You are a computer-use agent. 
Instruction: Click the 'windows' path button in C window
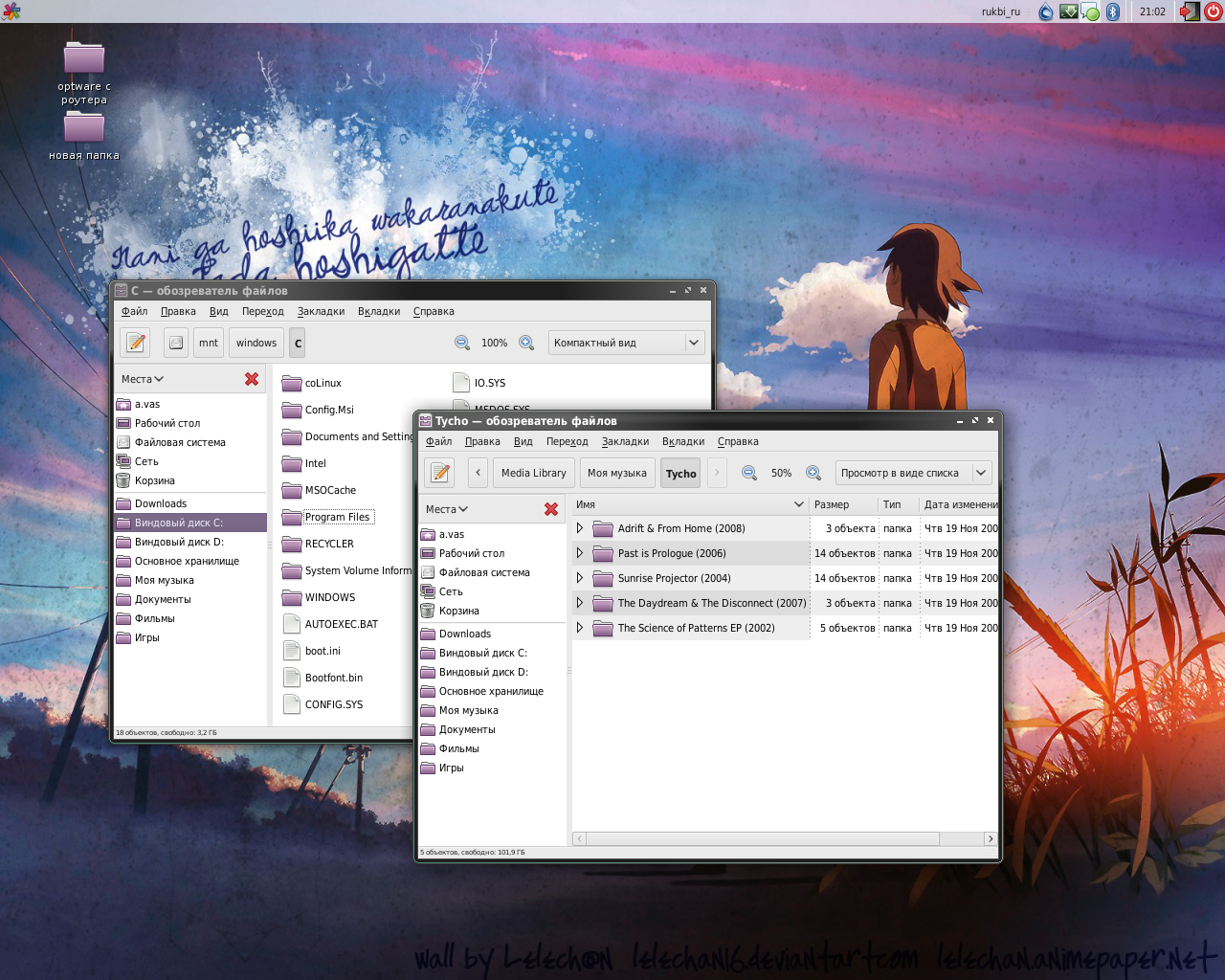pos(256,343)
